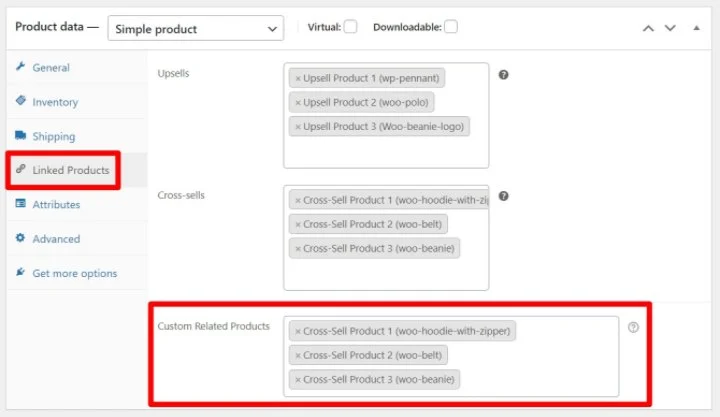Enable the Virtual checkbox
720x417 pixels.
[x=350, y=27]
